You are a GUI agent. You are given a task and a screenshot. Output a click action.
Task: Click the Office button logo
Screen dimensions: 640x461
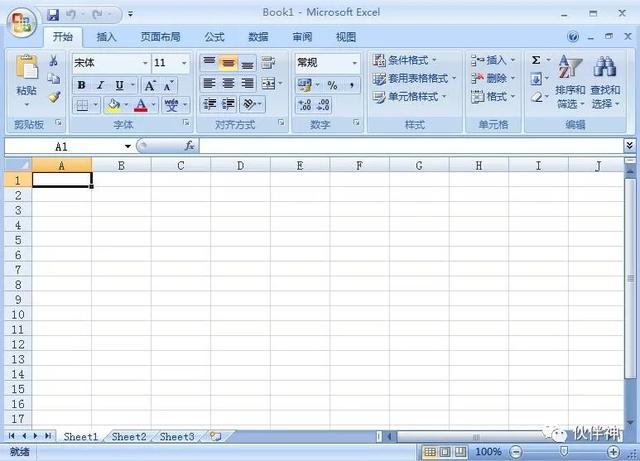pos(21,22)
